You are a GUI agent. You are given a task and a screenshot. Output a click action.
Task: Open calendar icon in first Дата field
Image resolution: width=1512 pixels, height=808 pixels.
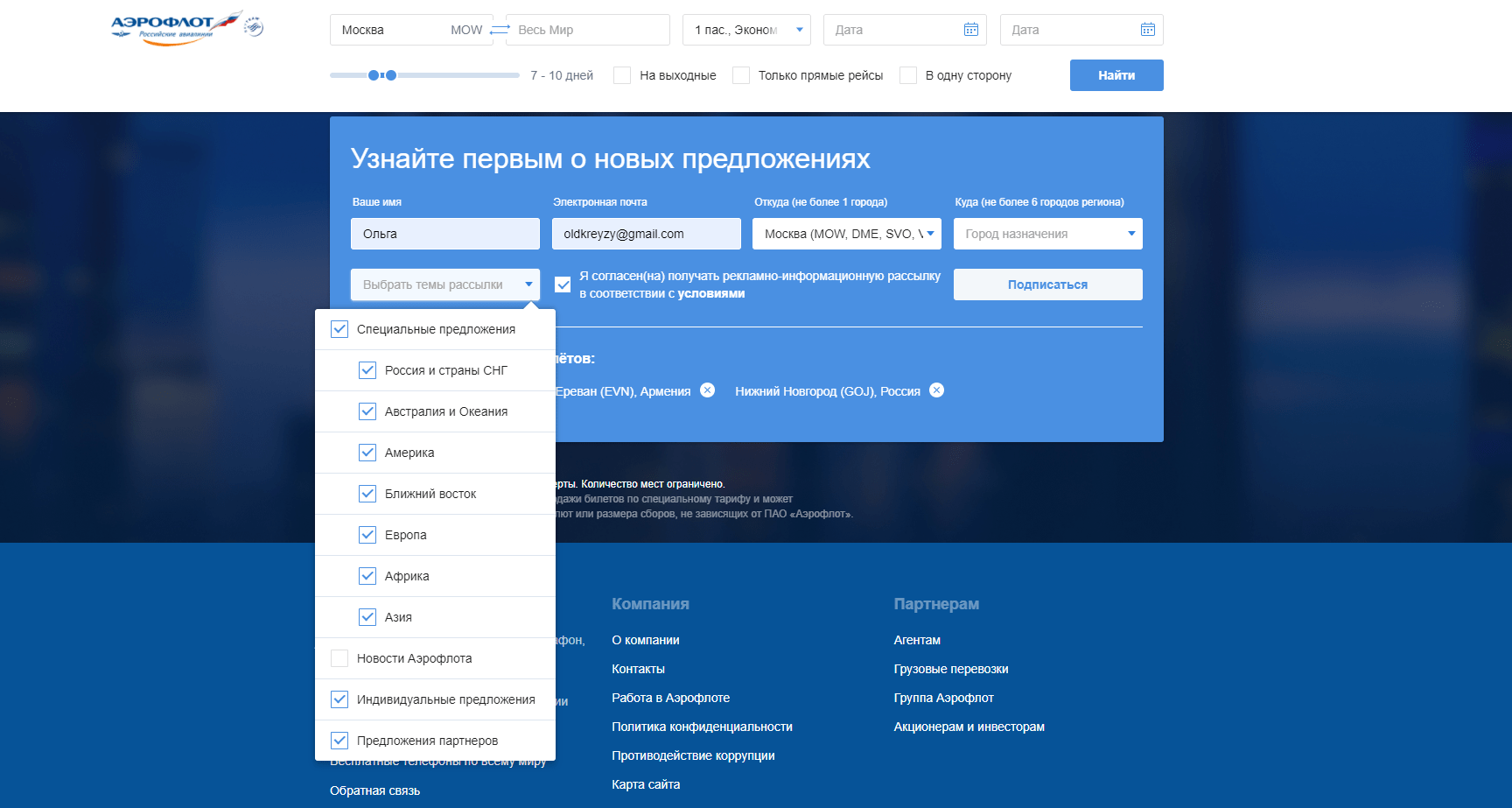pos(970,30)
